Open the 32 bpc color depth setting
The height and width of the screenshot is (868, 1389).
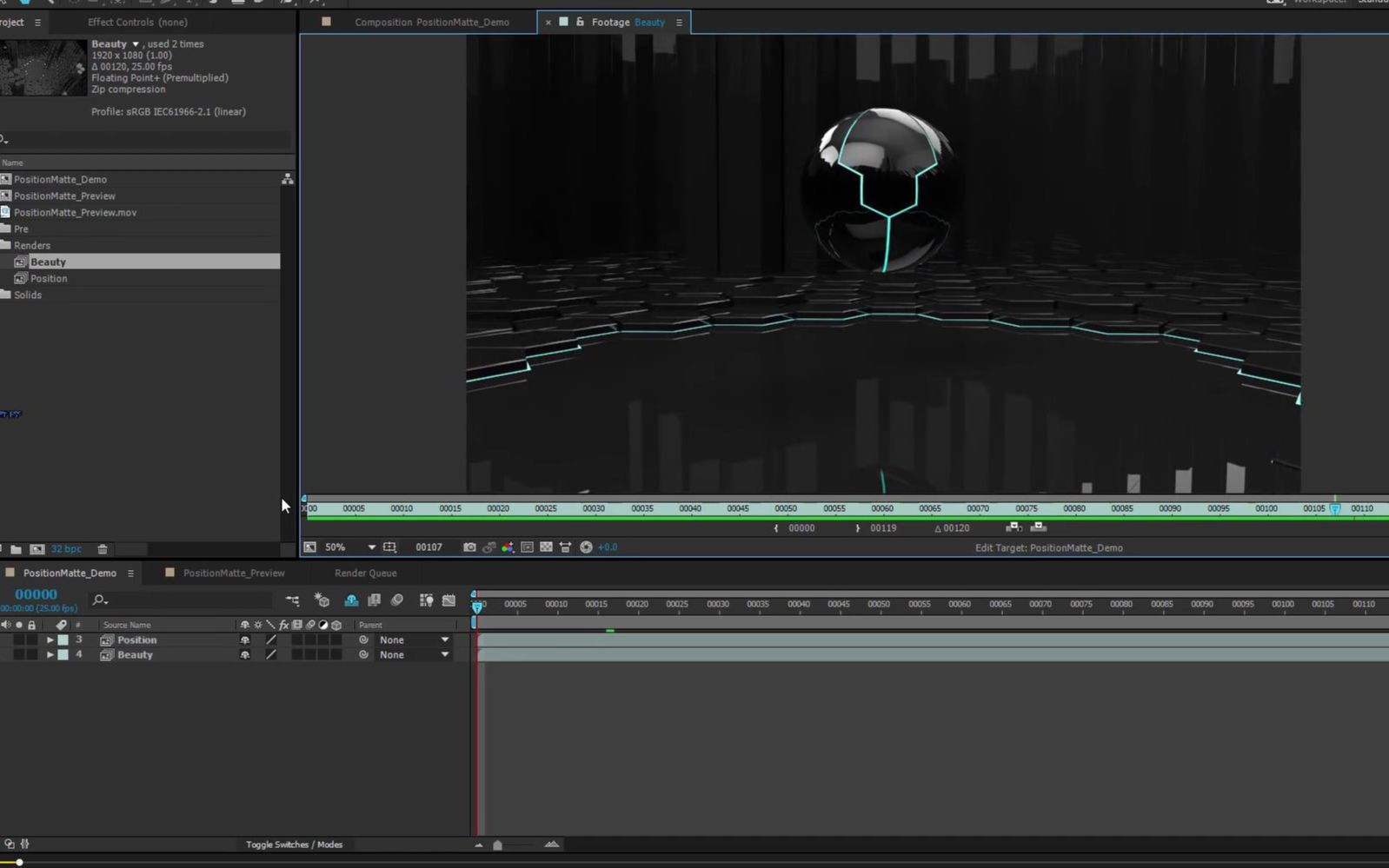point(66,549)
